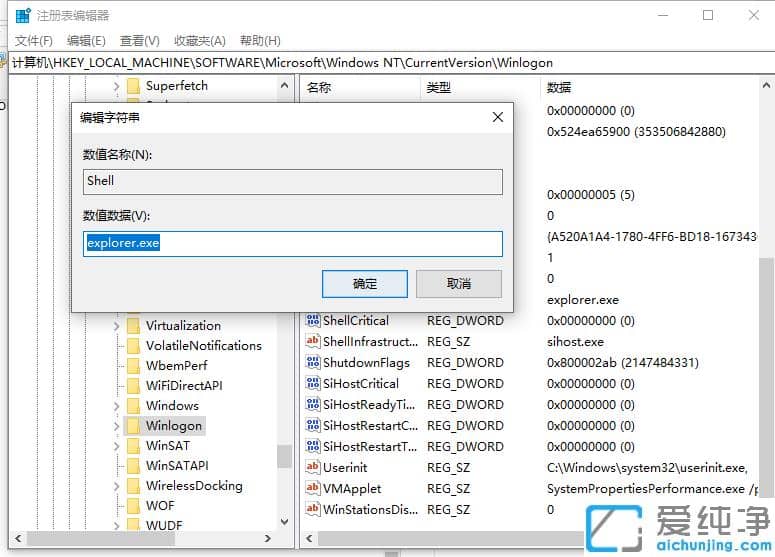Image resolution: width=775 pixels, height=557 pixels.
Task: Click the SiHostRestartT... value icon
Action: coord(312,446)
